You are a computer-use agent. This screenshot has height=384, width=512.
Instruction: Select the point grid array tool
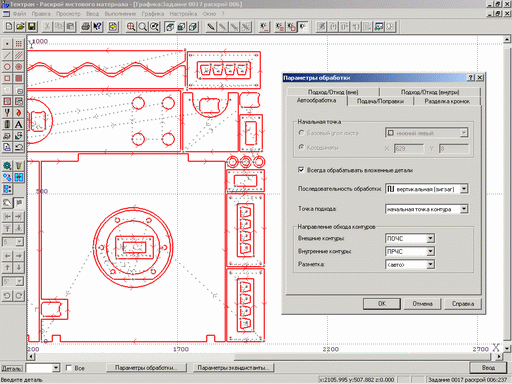tap(19, 44)
